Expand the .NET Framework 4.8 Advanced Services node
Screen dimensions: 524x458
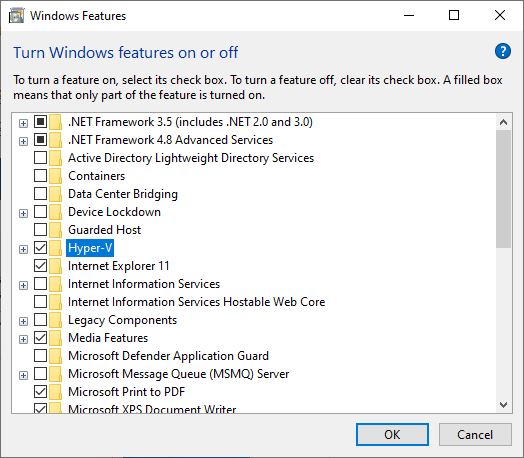click(x=23, y=141)
